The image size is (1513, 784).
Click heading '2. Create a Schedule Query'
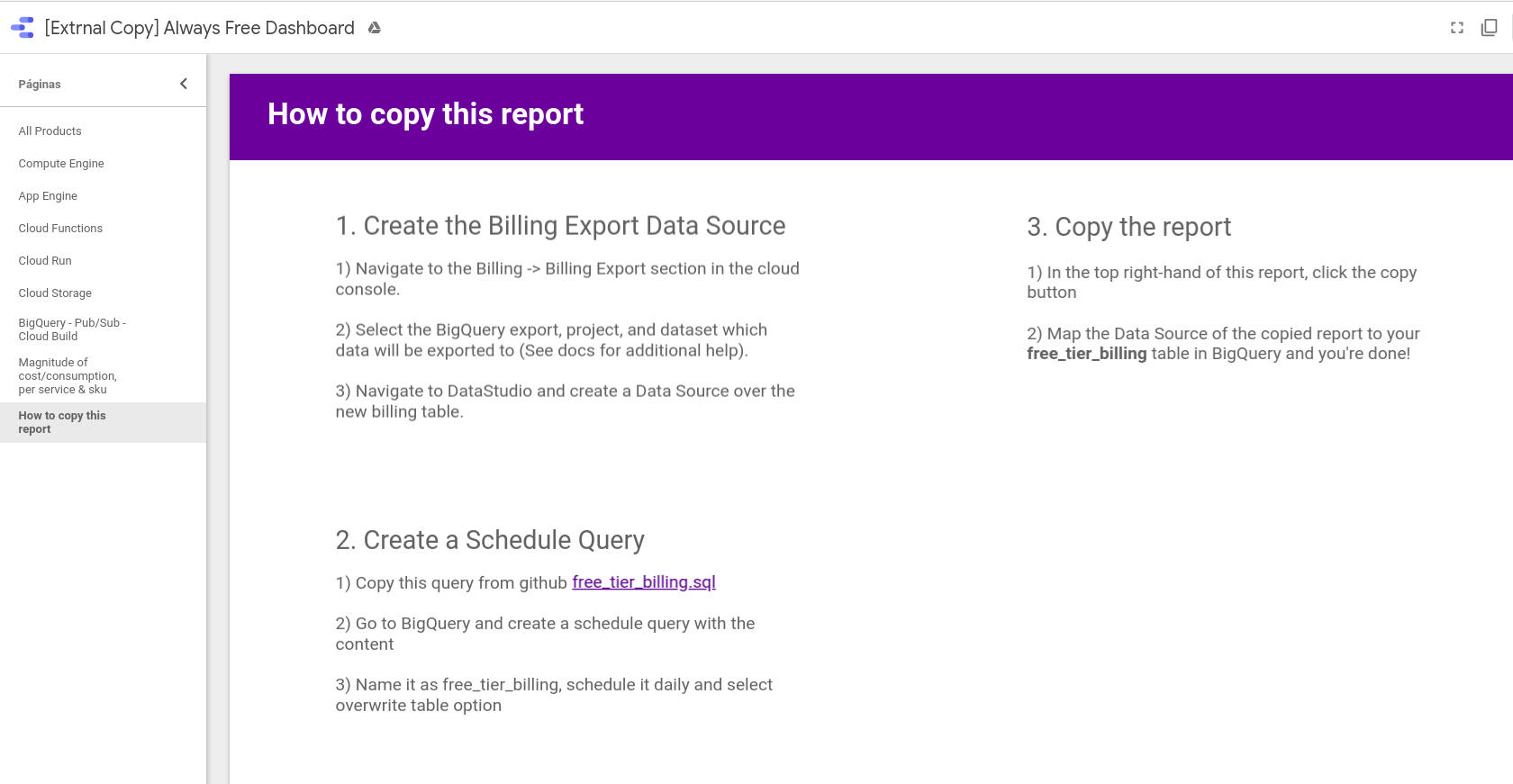490,540
